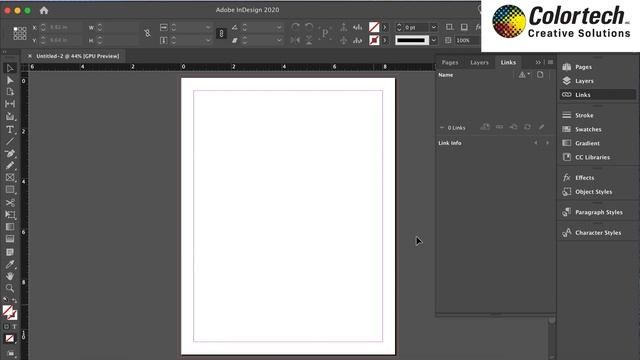Click the reference point locator grid

(x=20, y=33)
